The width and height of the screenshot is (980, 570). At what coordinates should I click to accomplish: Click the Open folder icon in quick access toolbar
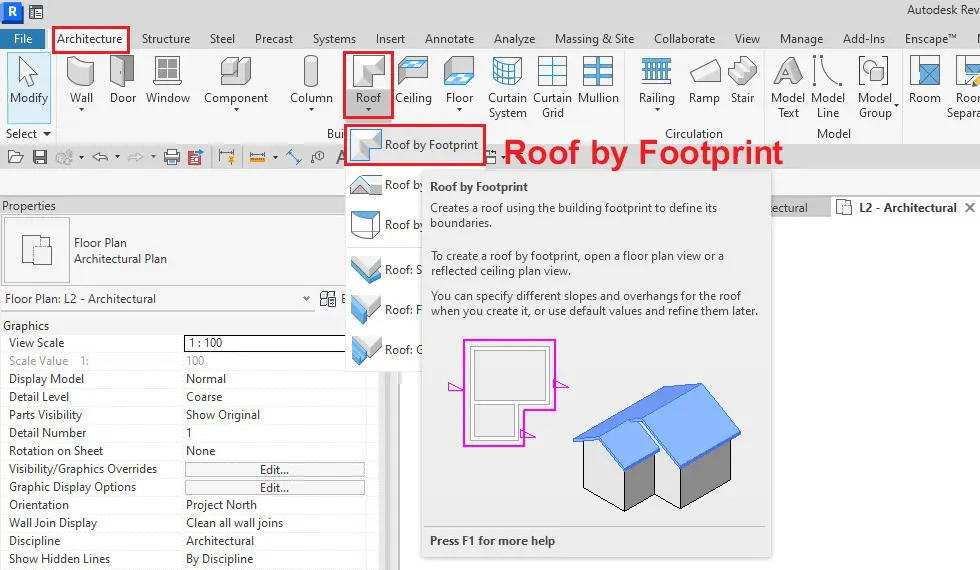16,157
